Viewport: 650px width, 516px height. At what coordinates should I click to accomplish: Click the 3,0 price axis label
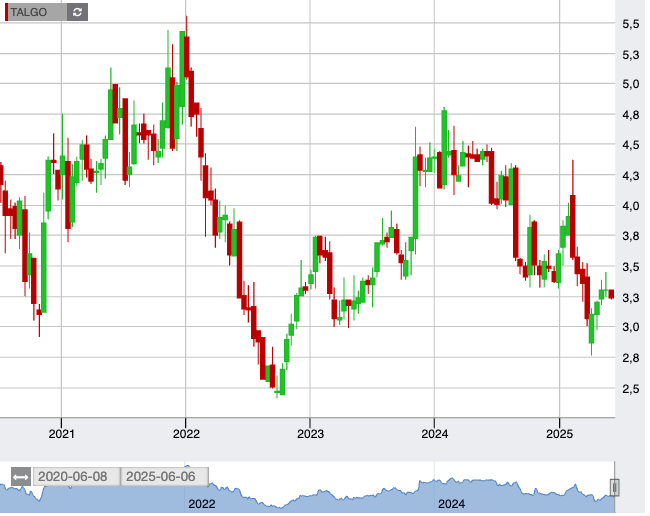coord(631,327)
